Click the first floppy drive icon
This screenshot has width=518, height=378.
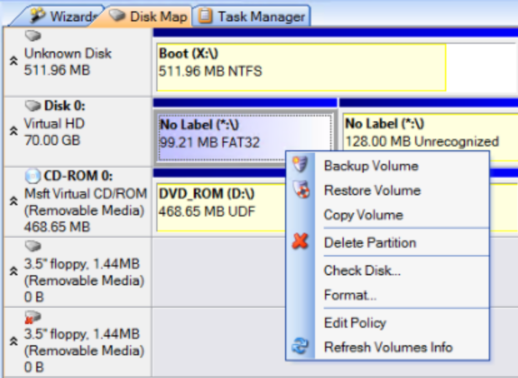pos(33,246)
